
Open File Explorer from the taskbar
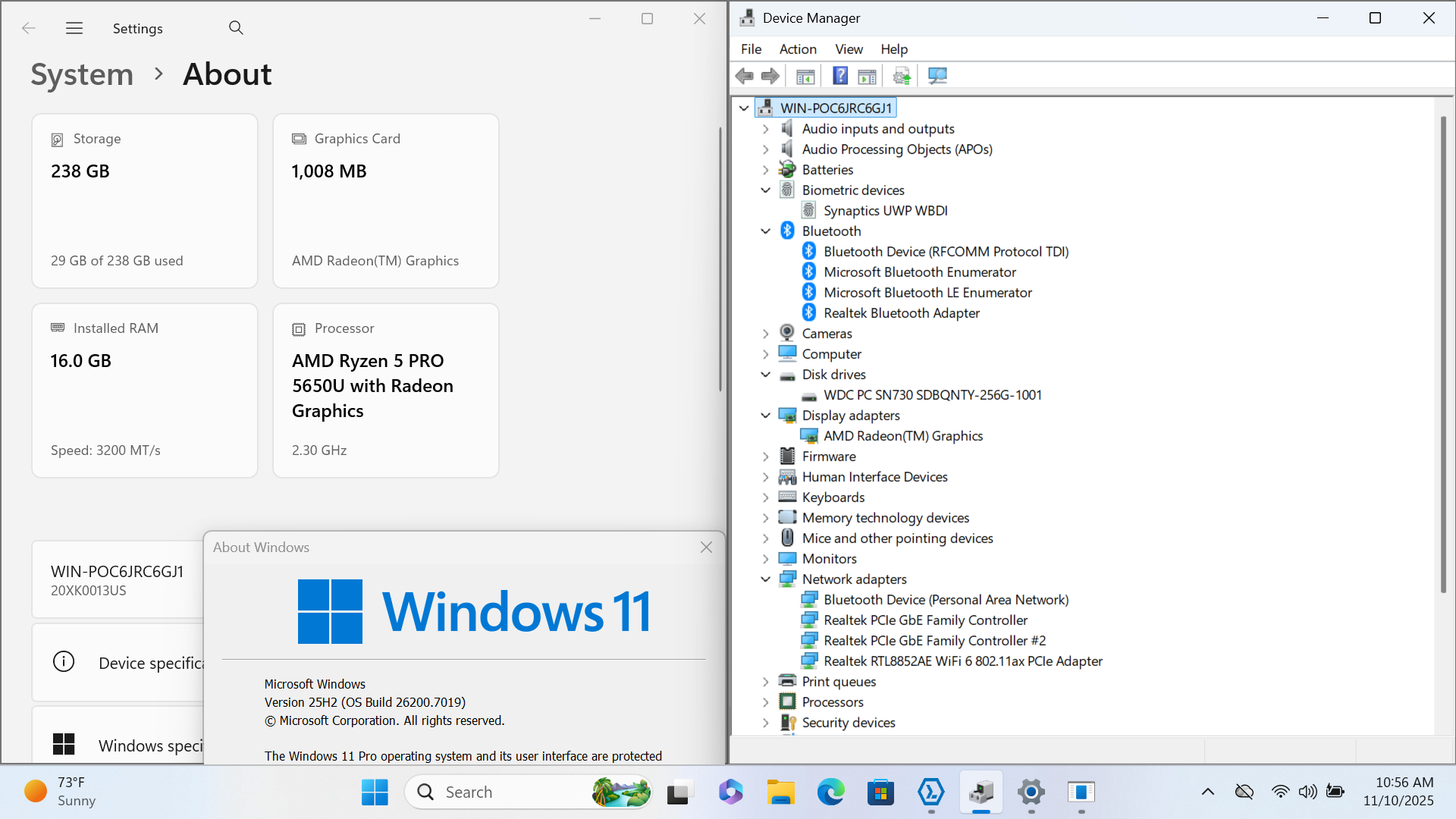tap(780, 792)
